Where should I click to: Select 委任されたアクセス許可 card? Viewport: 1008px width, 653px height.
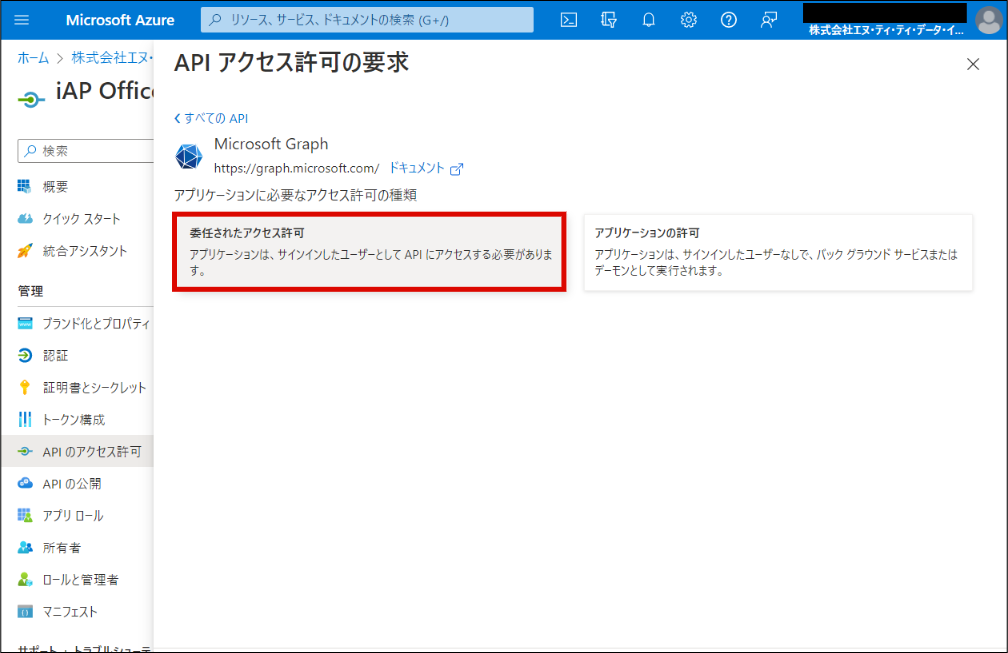(x=370, y=251)
